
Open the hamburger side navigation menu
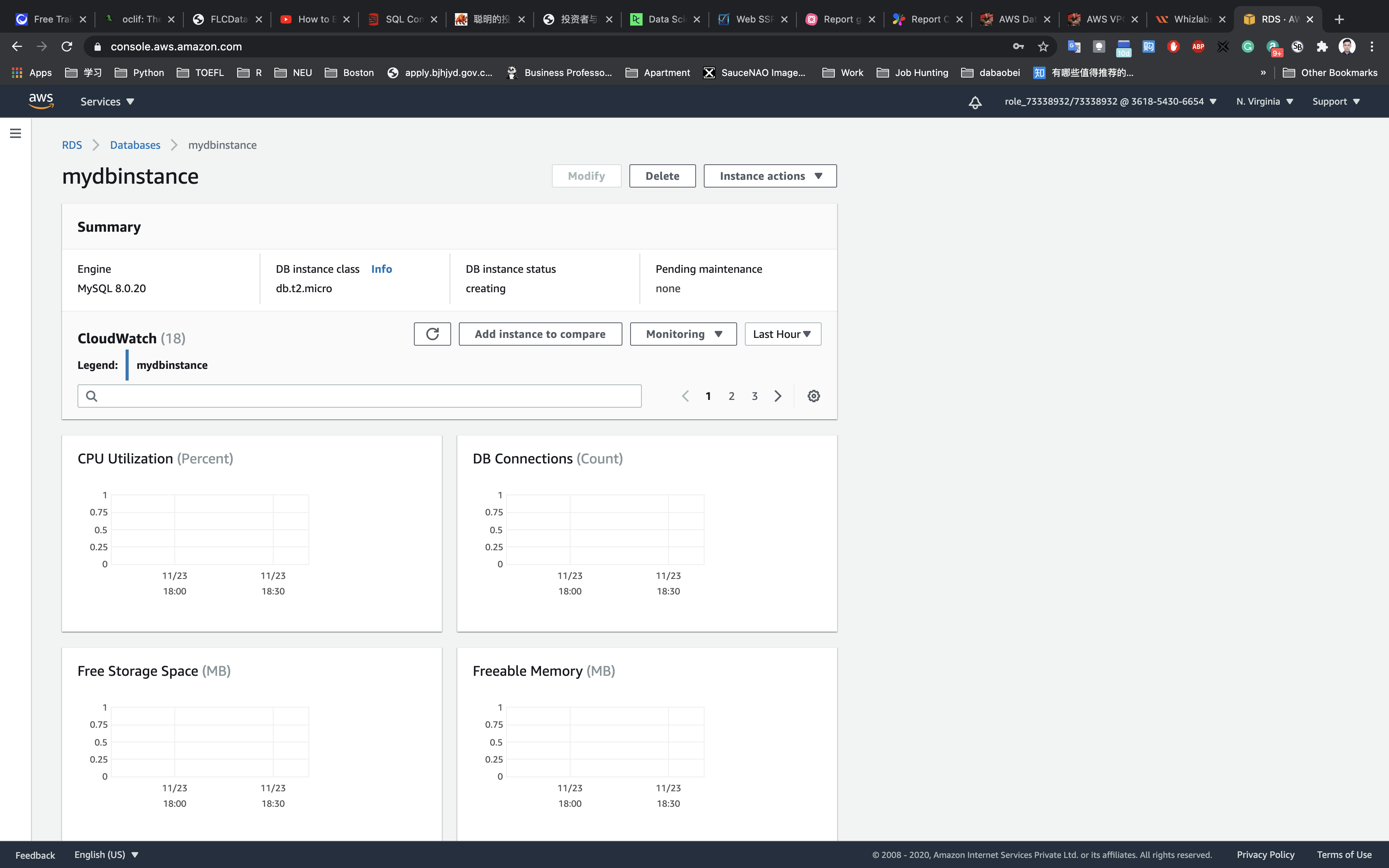(x=16, y=133)
